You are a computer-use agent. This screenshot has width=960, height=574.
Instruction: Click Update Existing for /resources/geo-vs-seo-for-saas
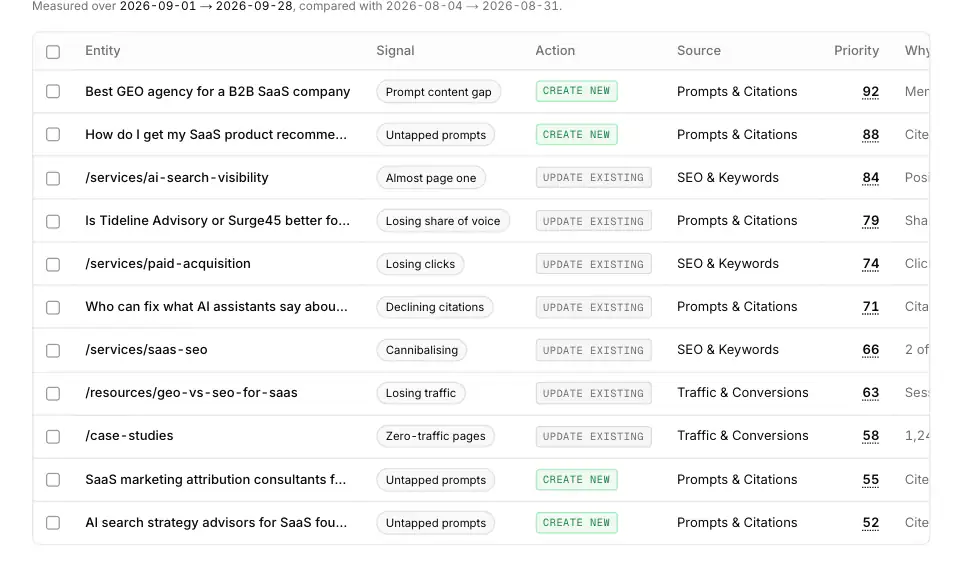click(593, 393)
